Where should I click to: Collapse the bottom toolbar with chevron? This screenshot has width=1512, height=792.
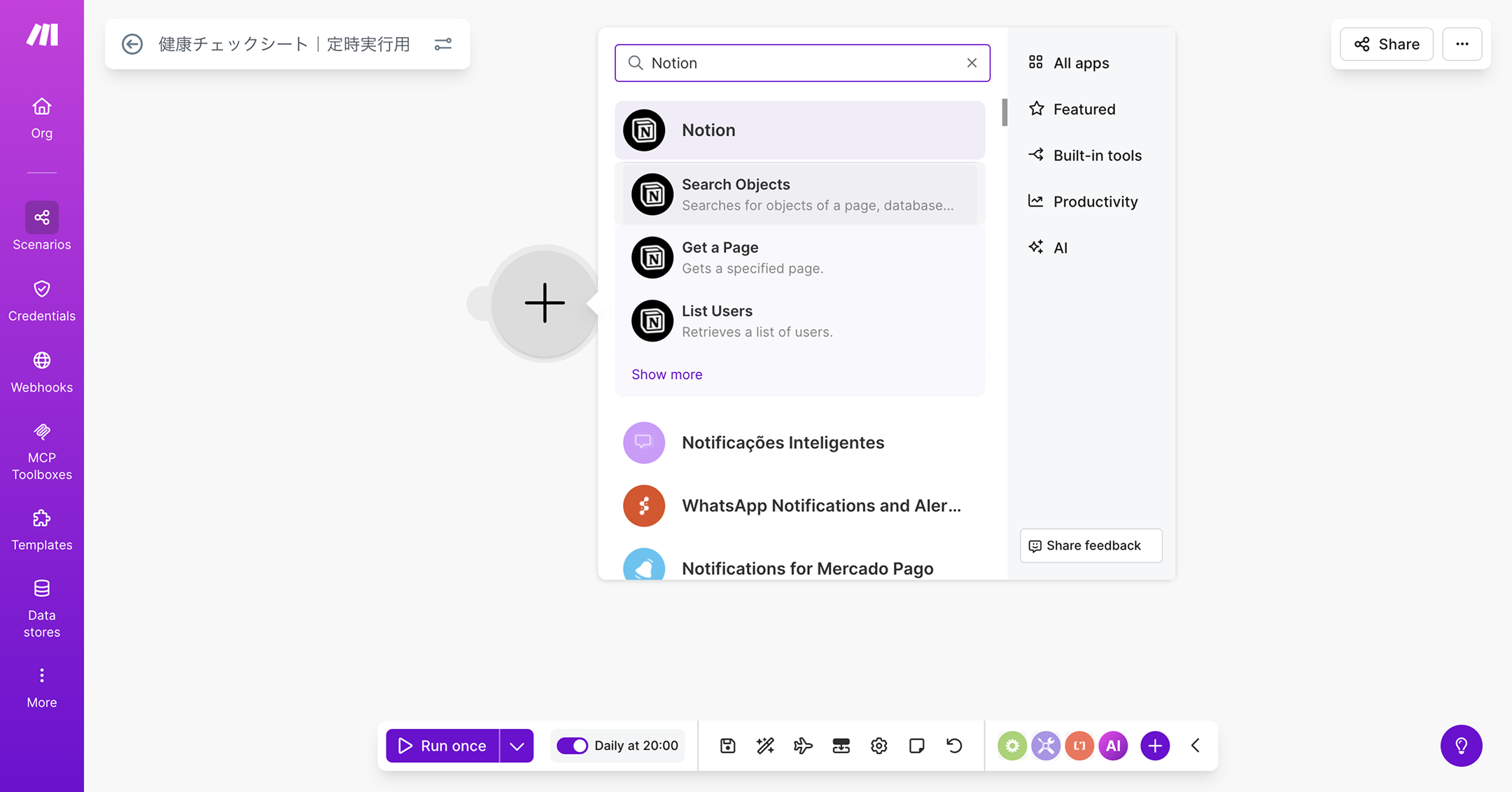coord(1196,746)
